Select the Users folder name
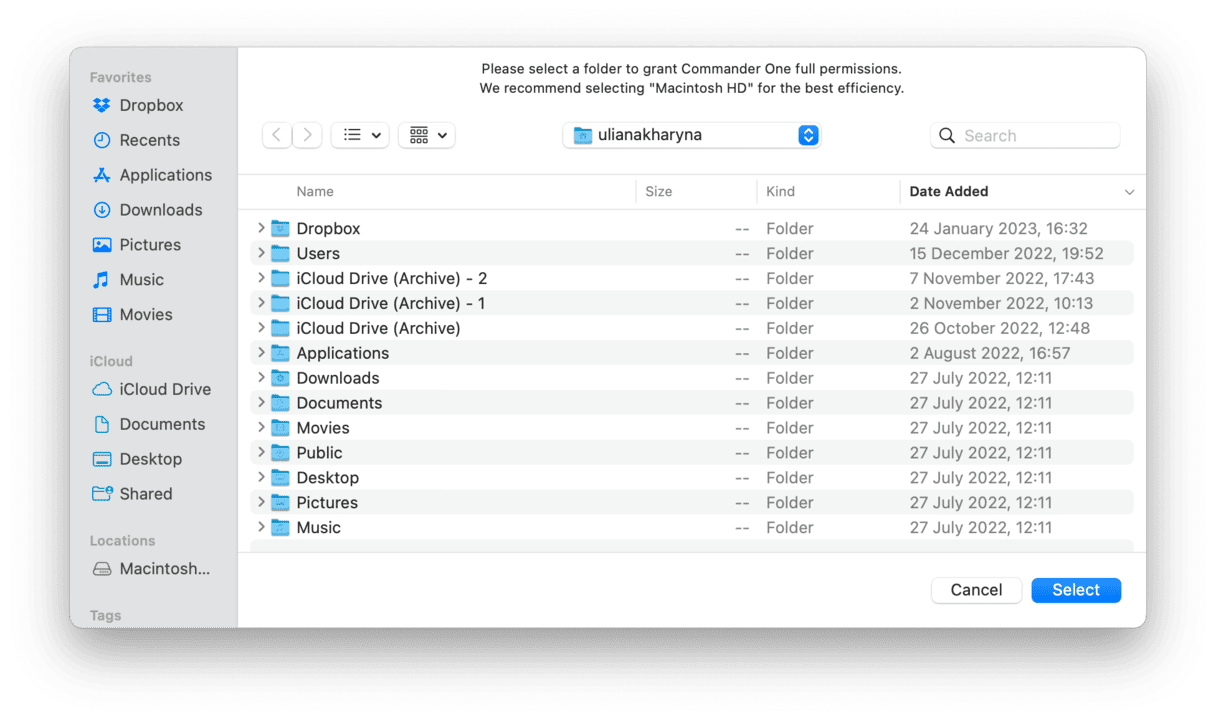This screenshot has height=720, width=1216. (x=318, y=253)
